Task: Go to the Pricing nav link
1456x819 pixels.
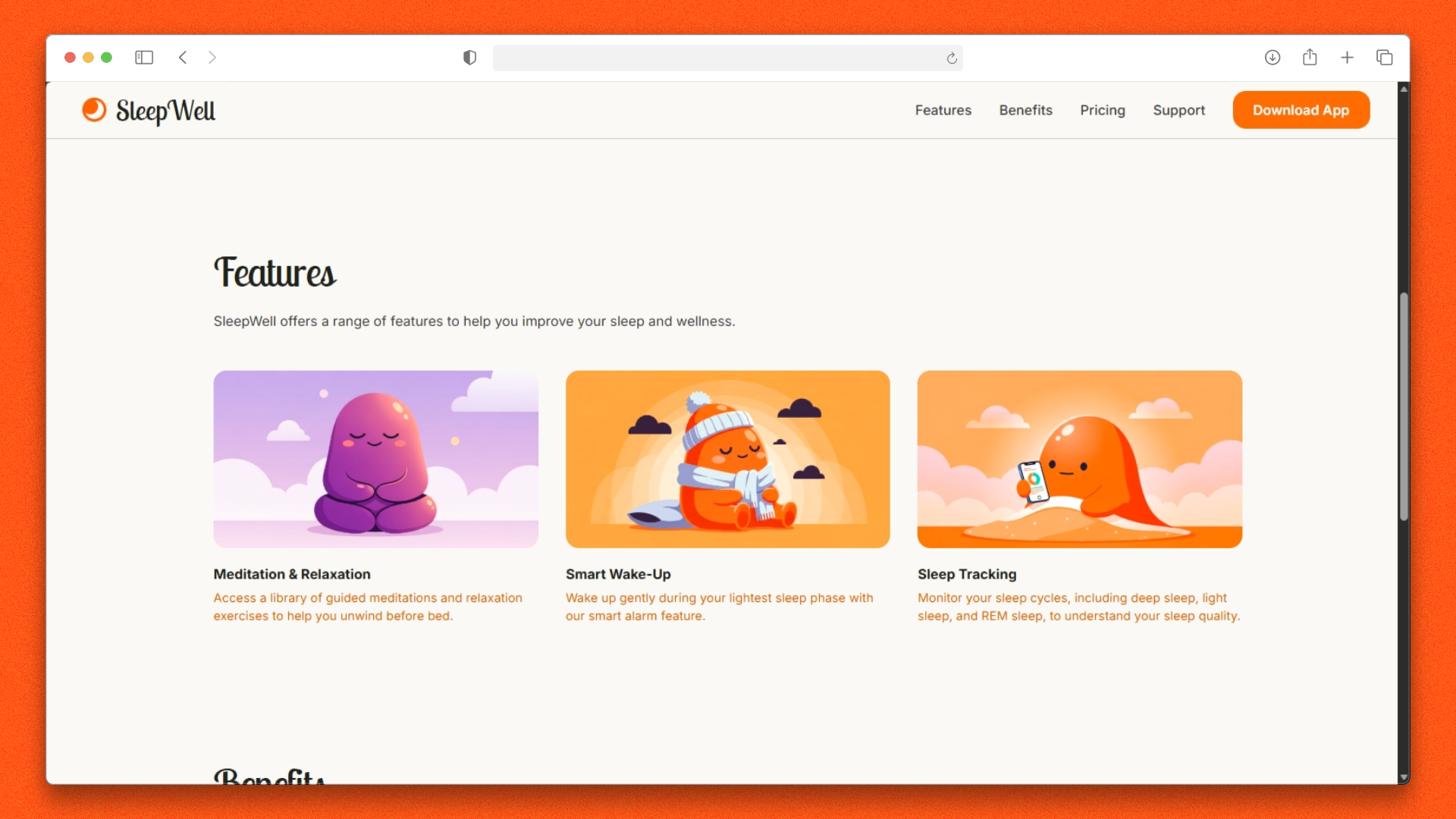Action: tap(1102, 110)
